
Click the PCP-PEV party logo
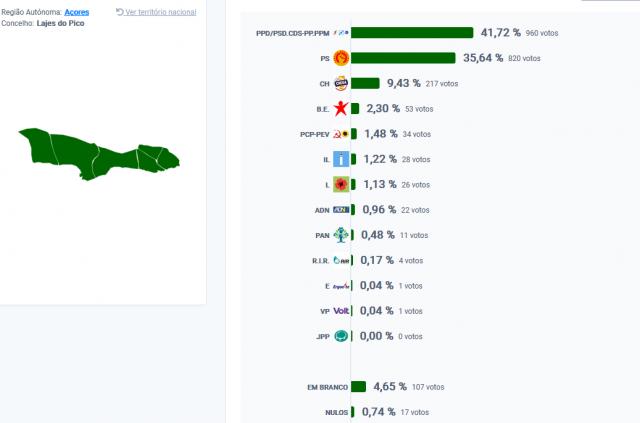coord(340,134)
